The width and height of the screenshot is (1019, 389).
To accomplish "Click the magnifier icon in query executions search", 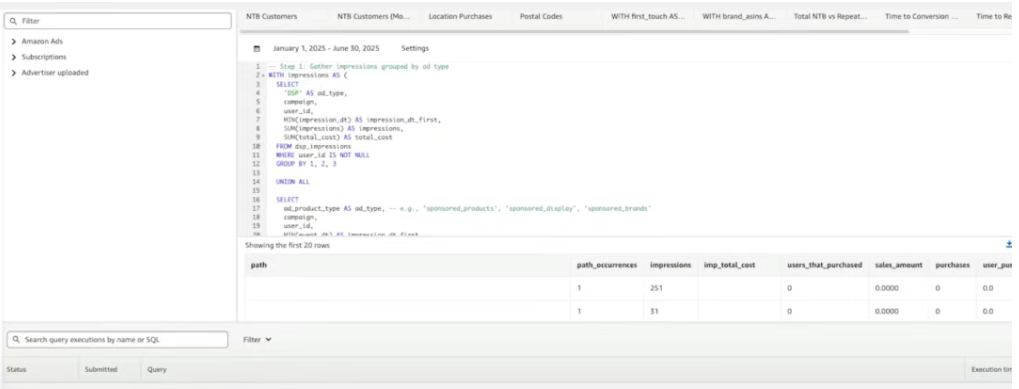I will pos(16,339).
